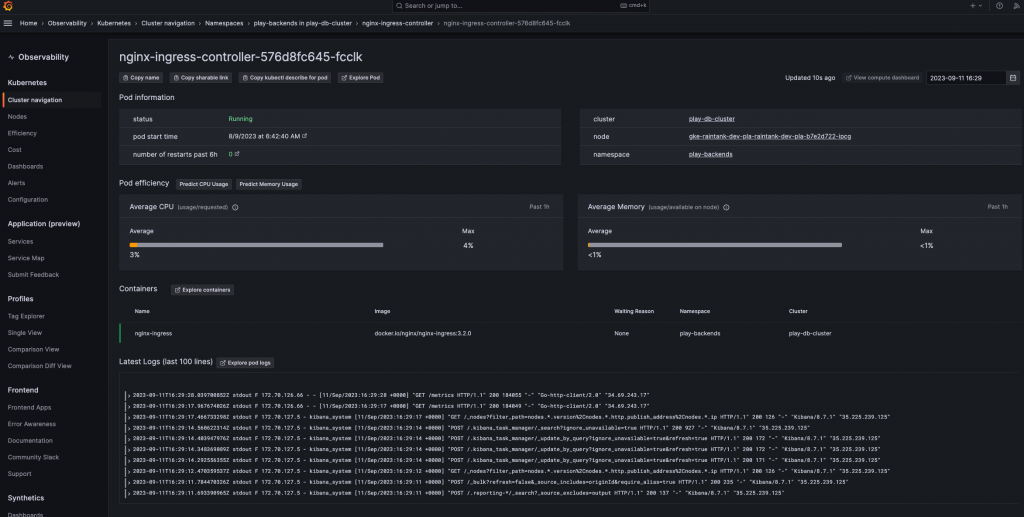The height and width of the screenshot is (517, 1024).
Task: Expand first log line GET /metrics 16:29:28
Action: coord(129,396)
